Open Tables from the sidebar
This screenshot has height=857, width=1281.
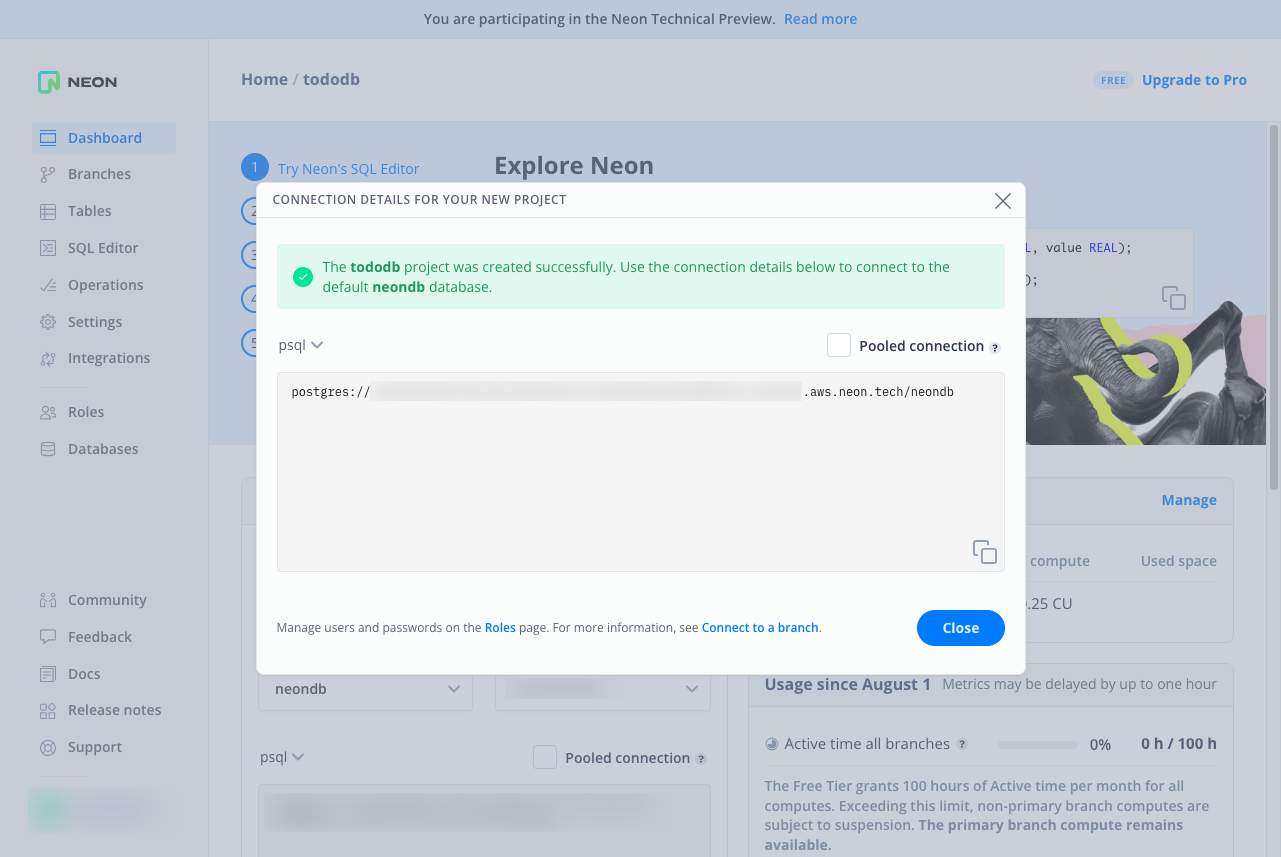click(90, 211)
